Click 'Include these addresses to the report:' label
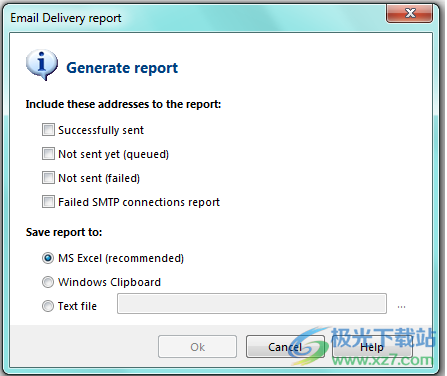 pyautogui.click(x=123, y=104)
